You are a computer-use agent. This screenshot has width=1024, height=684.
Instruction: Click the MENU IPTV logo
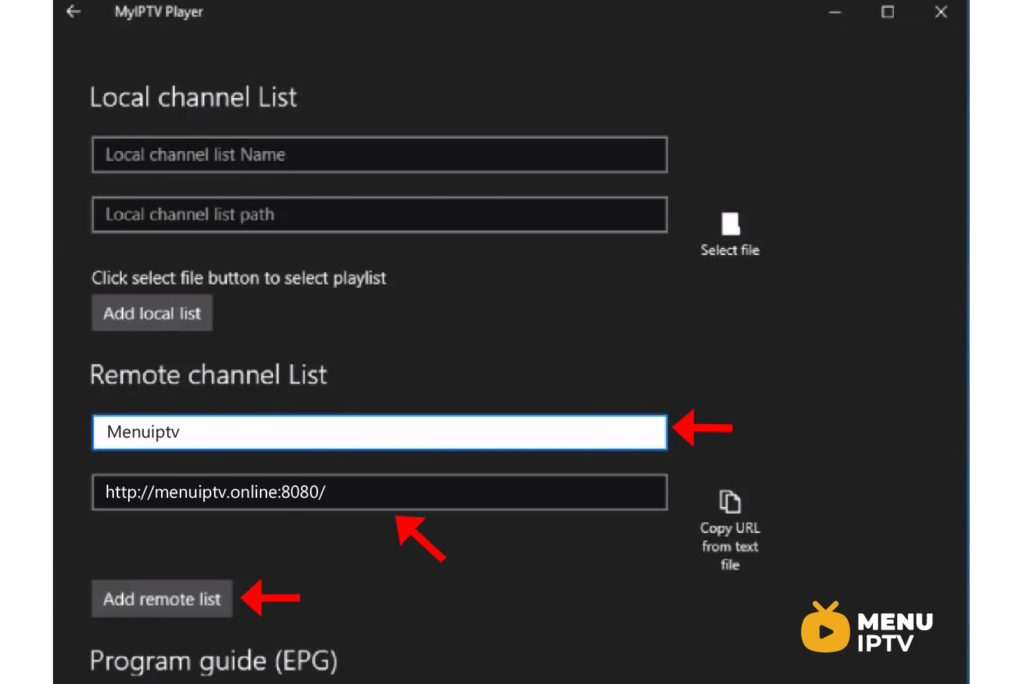coord(866,627)
